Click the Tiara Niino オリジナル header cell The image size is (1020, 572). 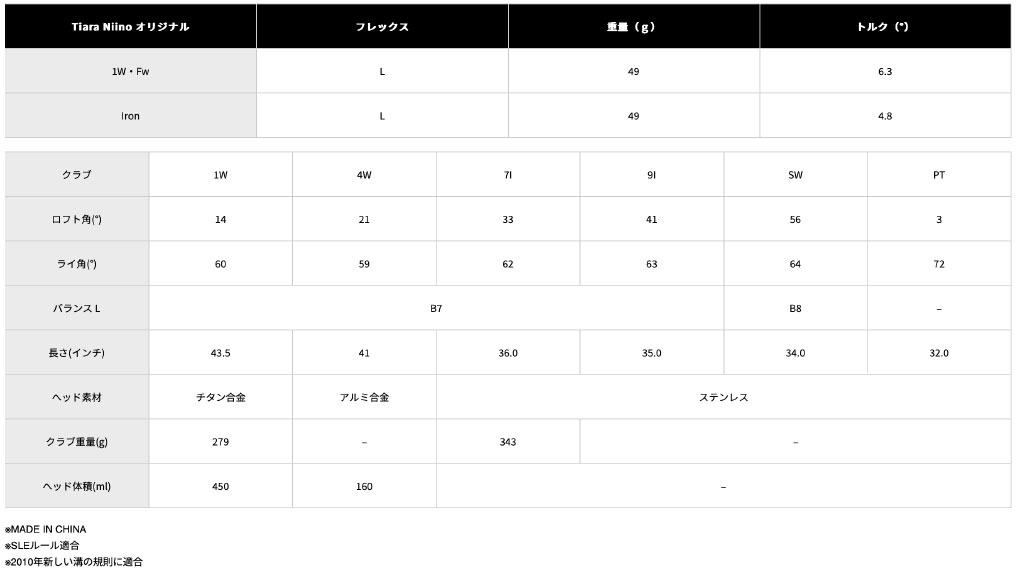[x=130, y=27]
